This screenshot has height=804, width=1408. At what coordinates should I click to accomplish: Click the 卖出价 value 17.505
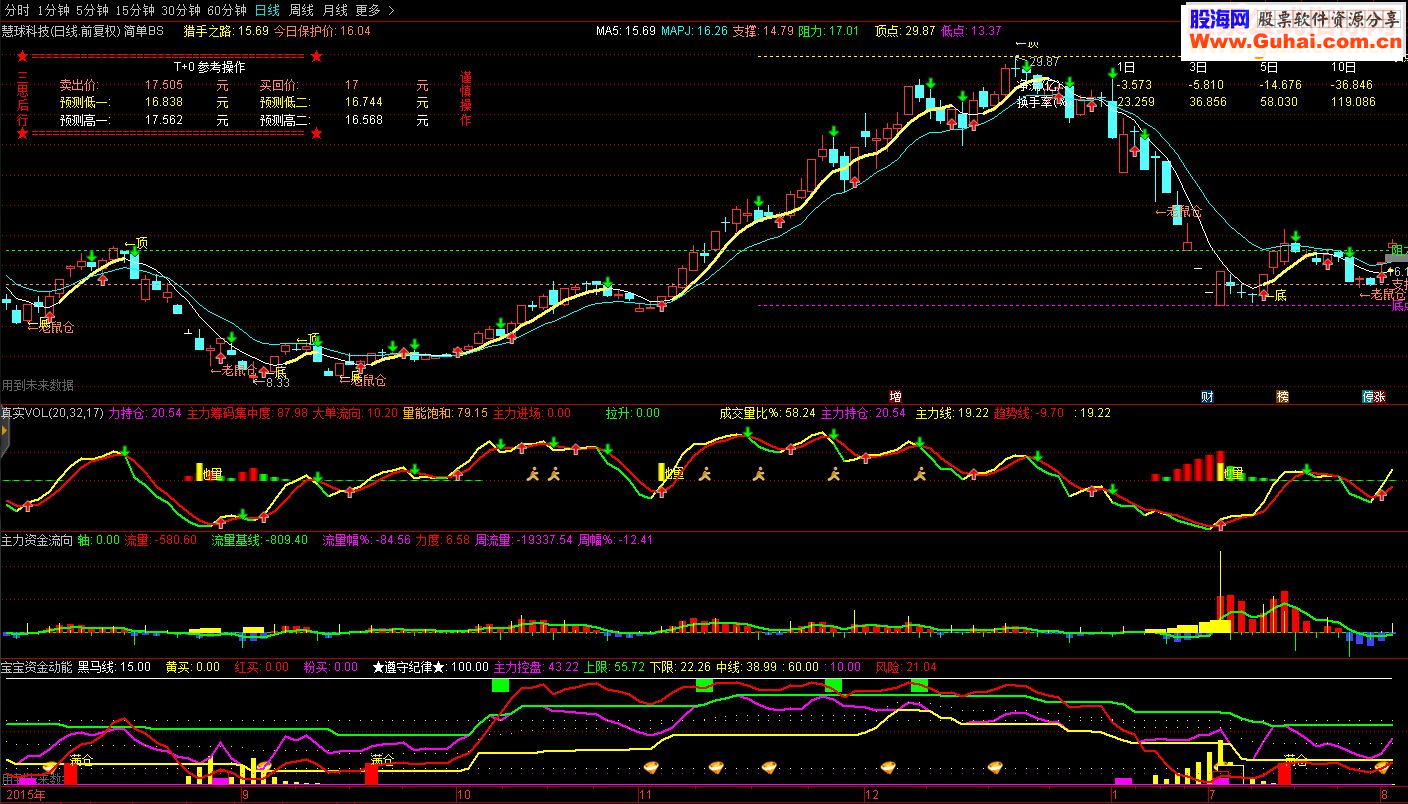click(x=163, y=86)
